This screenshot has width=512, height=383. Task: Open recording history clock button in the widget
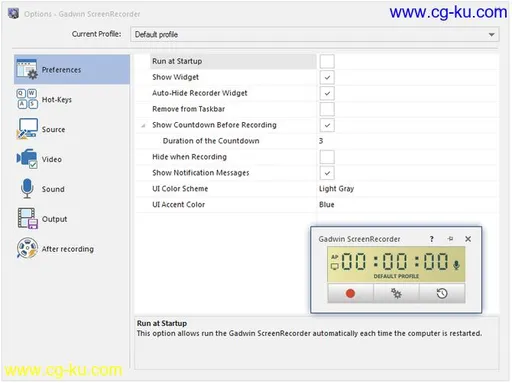pos(442,293)
